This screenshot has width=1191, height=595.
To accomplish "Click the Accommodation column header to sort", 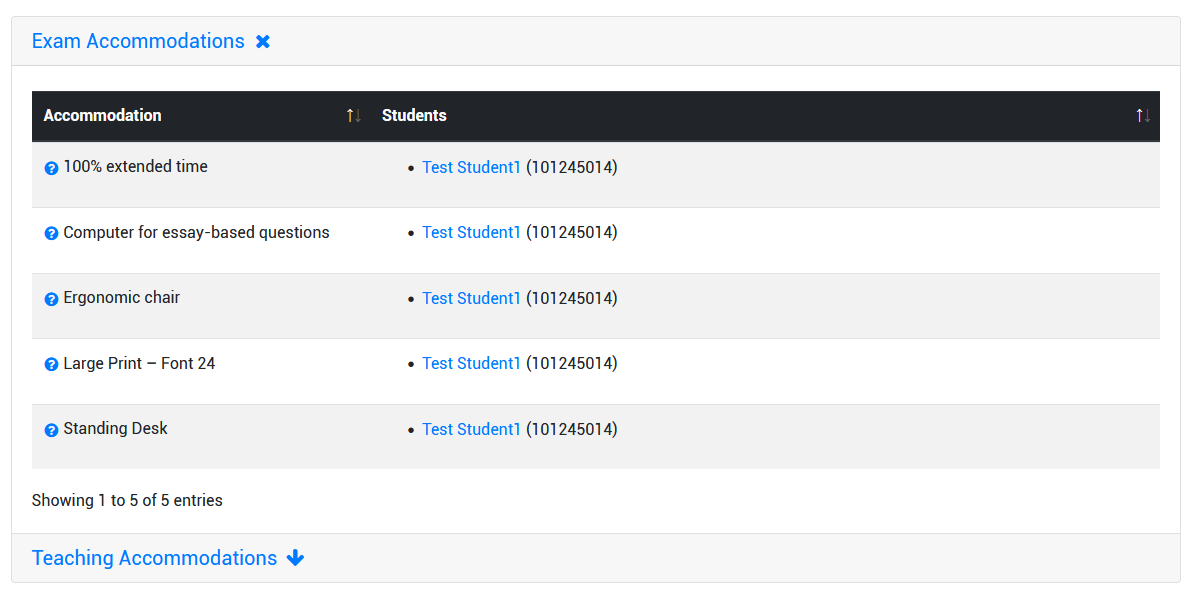I will [x=102, y=116].
